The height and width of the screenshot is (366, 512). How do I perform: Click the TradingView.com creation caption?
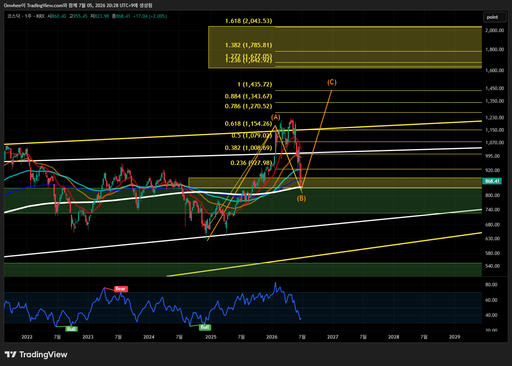pos(78,5)
